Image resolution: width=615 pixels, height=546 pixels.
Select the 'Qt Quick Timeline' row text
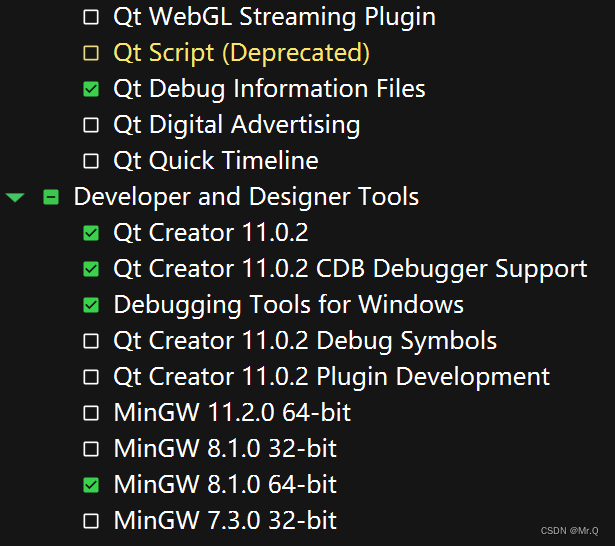tap(216, 161)
